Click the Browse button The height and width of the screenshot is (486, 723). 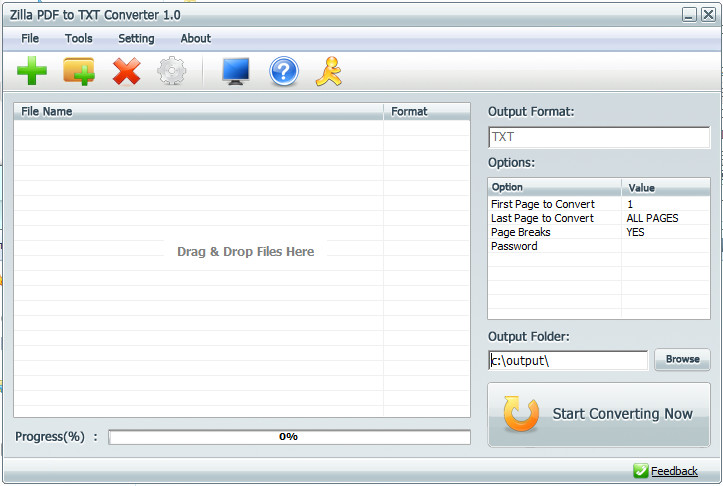coord(682,359)
